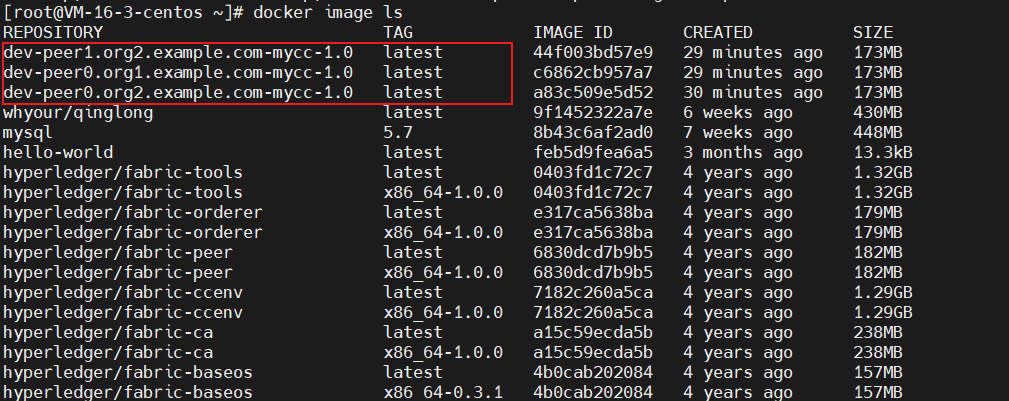This screenshot has width=1009, height=401.
Task: Click the mysql repository name
Action: (28, 133)
